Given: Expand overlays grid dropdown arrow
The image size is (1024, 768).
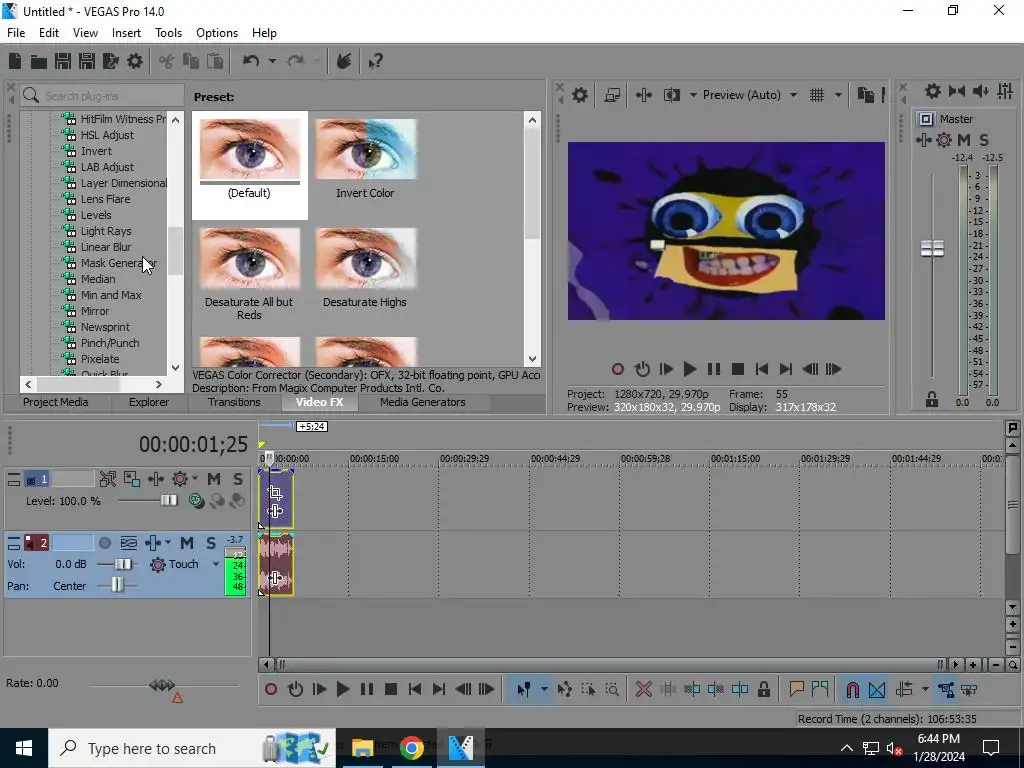Looking at the screenshot, I should pos(838,95).
